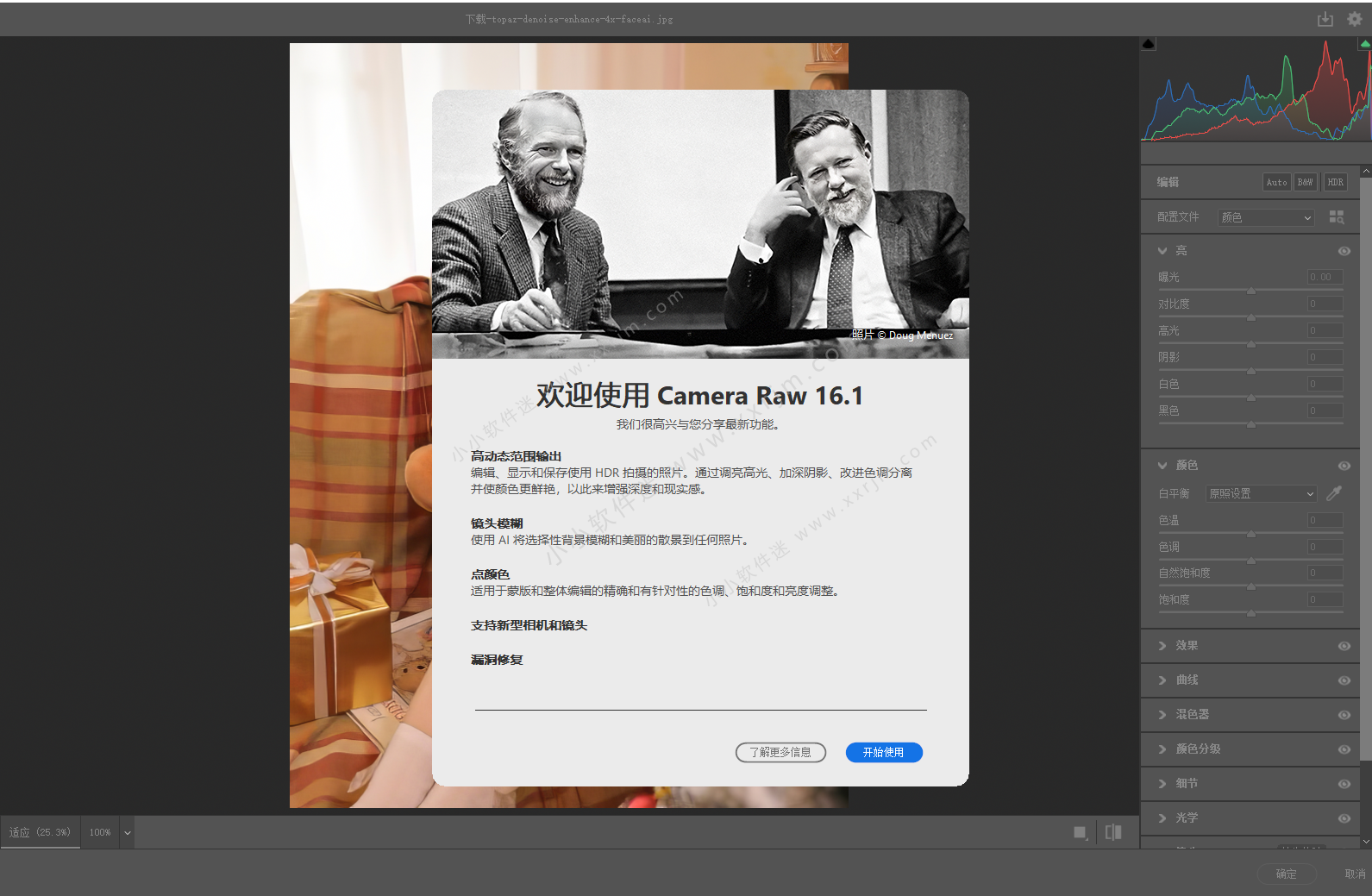The image size is (1372, 896).
Task: Click the 曝光 exposure slider handle
Action: (x=1251, y=291)
